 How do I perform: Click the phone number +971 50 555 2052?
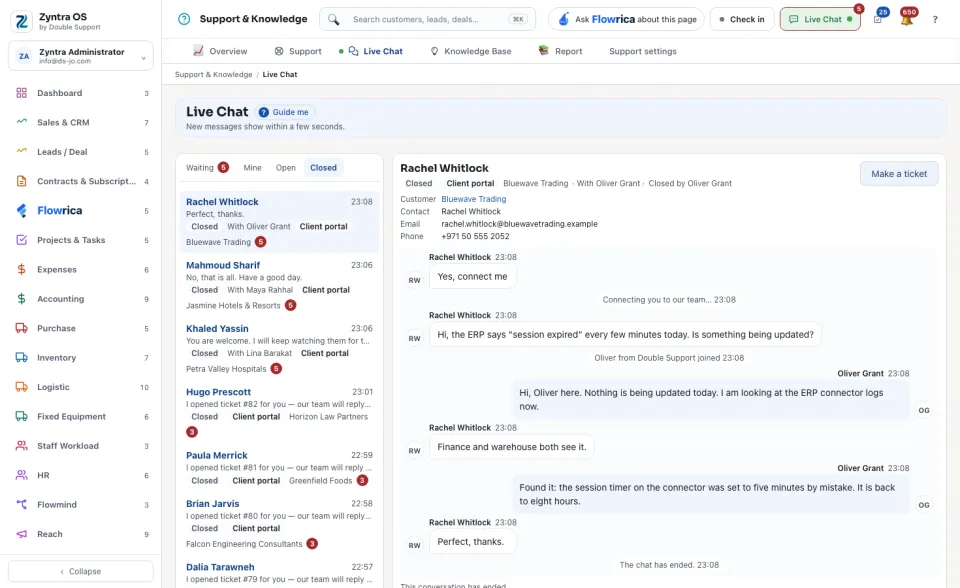(475, 236)
